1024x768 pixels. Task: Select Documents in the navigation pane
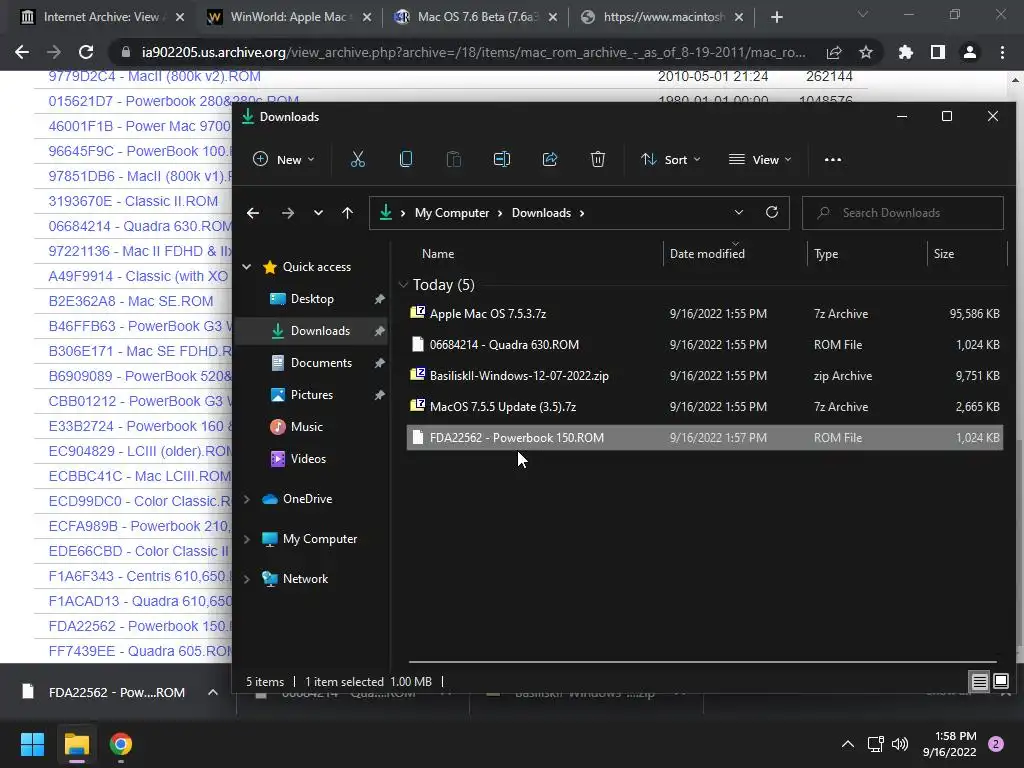point(321,362)
